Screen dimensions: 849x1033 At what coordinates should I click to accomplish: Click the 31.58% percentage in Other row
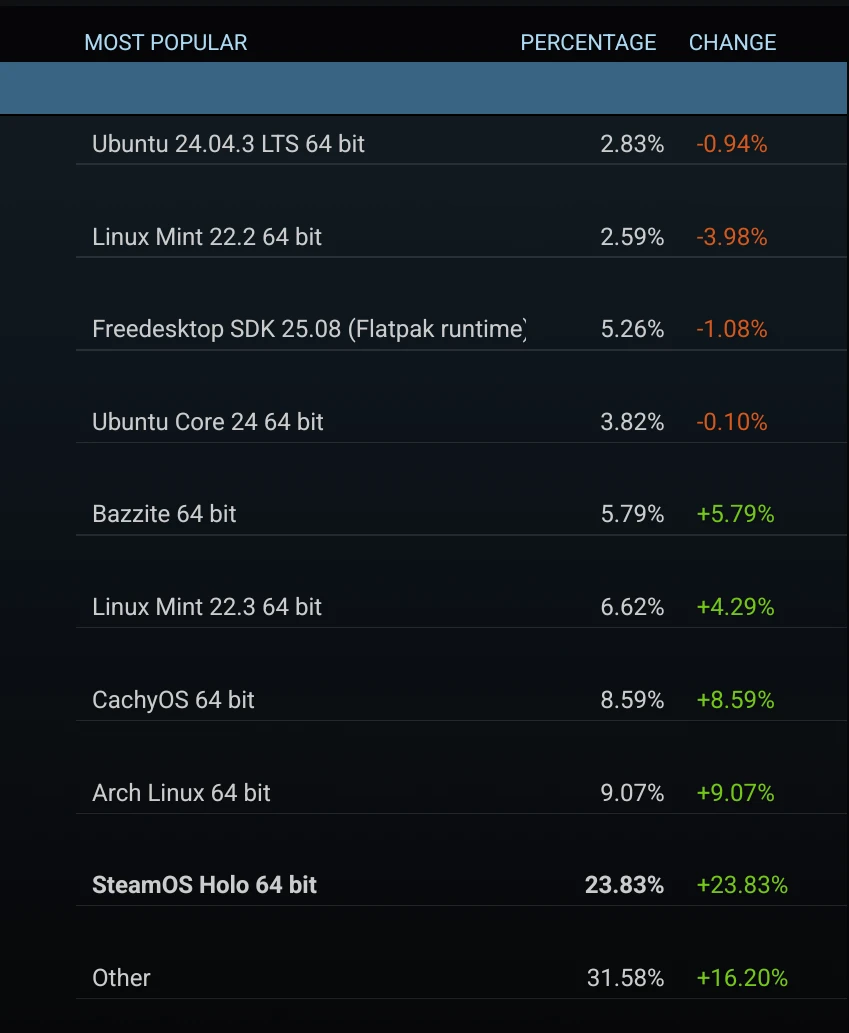coord(625,978)
